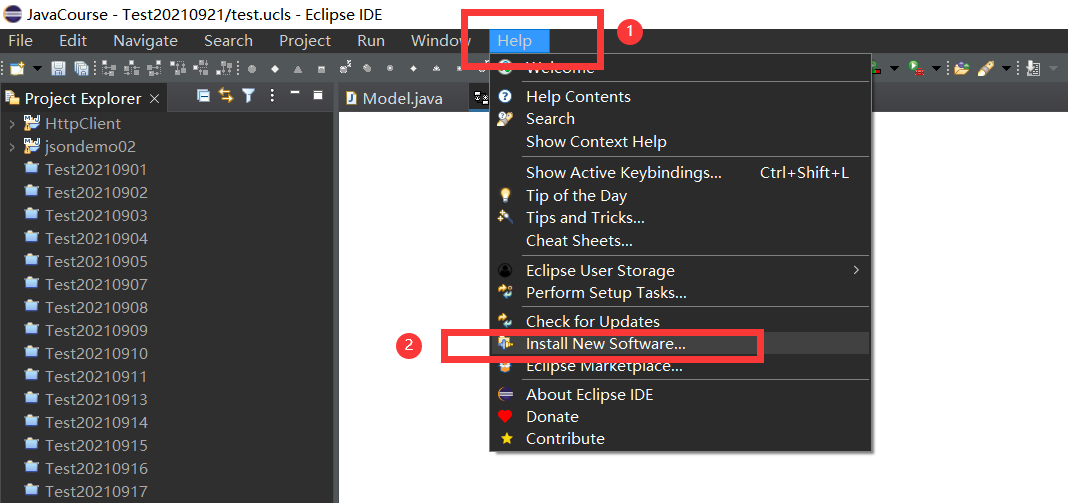
Task: Click the yellow star Contribute icon
Action: pyautogui.click(x=505, y=438)
